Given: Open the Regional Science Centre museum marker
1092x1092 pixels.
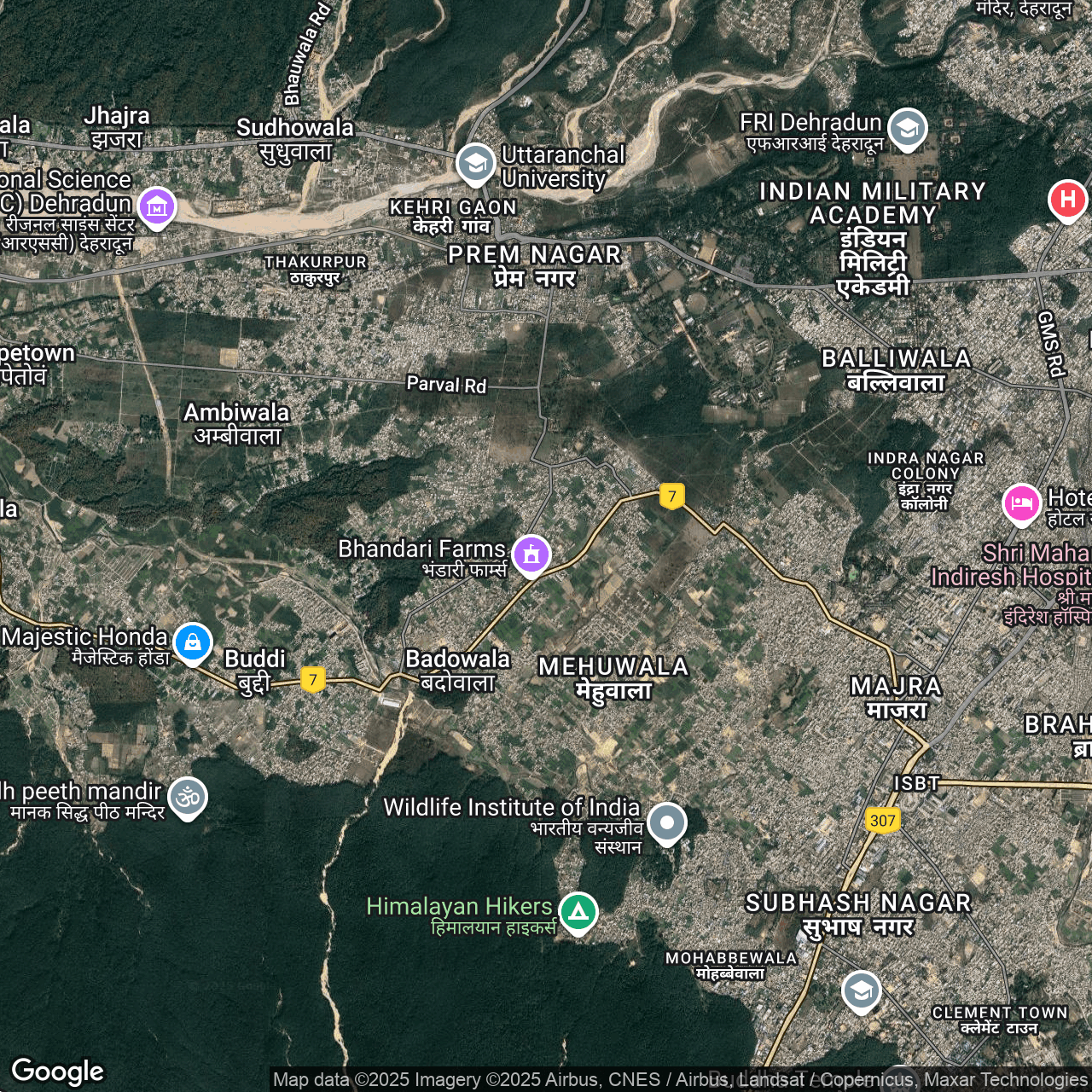Looking at the screenshot, I should (156, 206).
